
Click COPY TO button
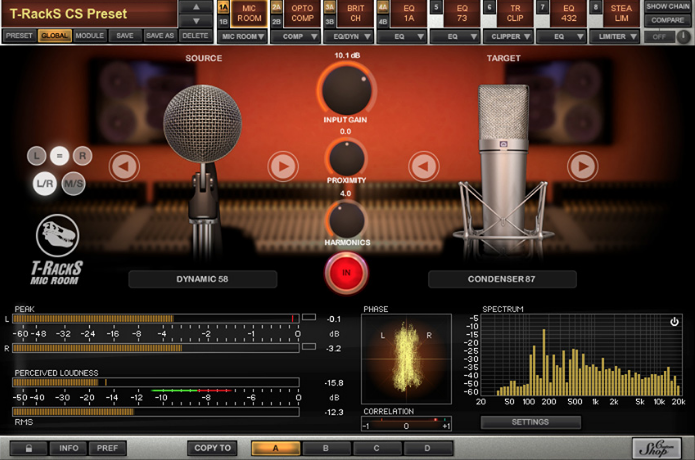212,448
